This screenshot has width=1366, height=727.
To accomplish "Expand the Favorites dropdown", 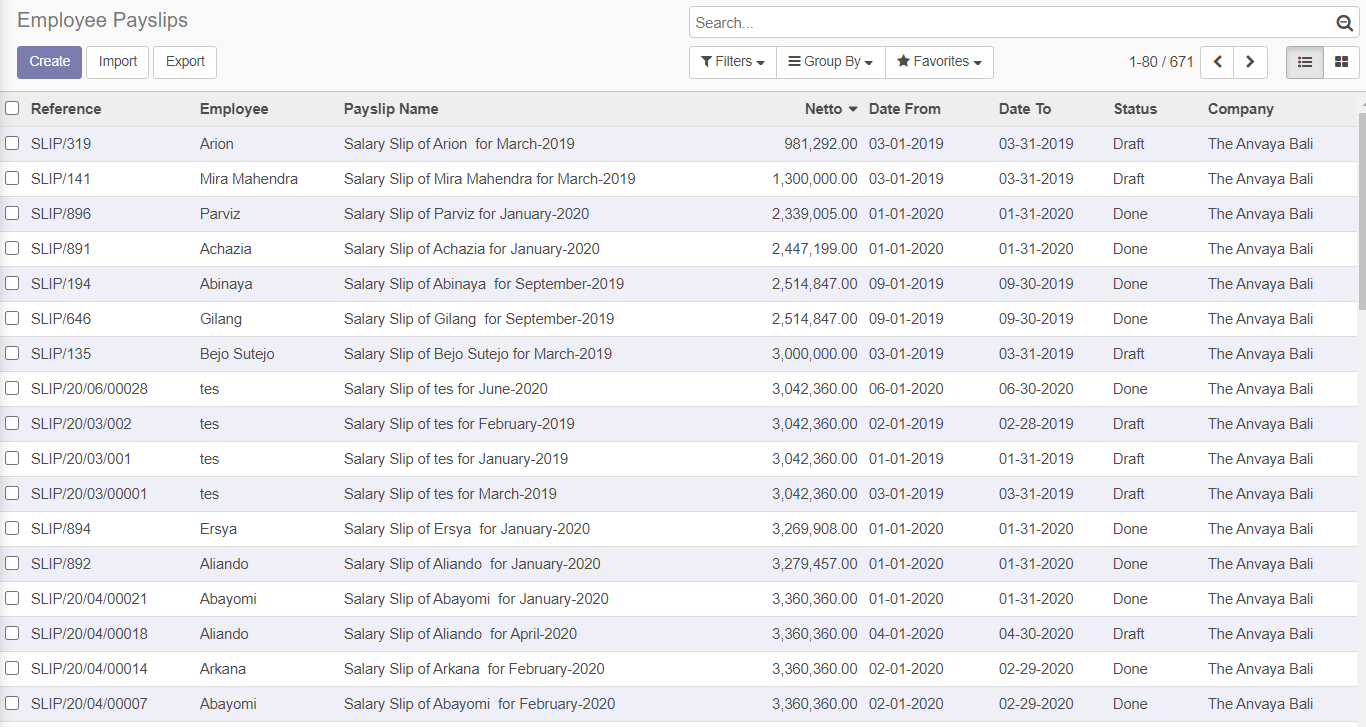I will 939,62.
